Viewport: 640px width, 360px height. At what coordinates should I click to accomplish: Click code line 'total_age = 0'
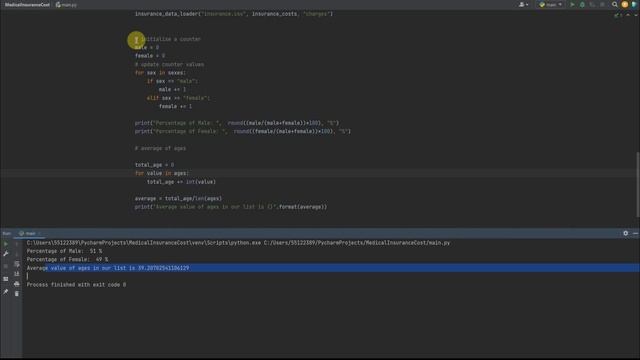[154, 165]
